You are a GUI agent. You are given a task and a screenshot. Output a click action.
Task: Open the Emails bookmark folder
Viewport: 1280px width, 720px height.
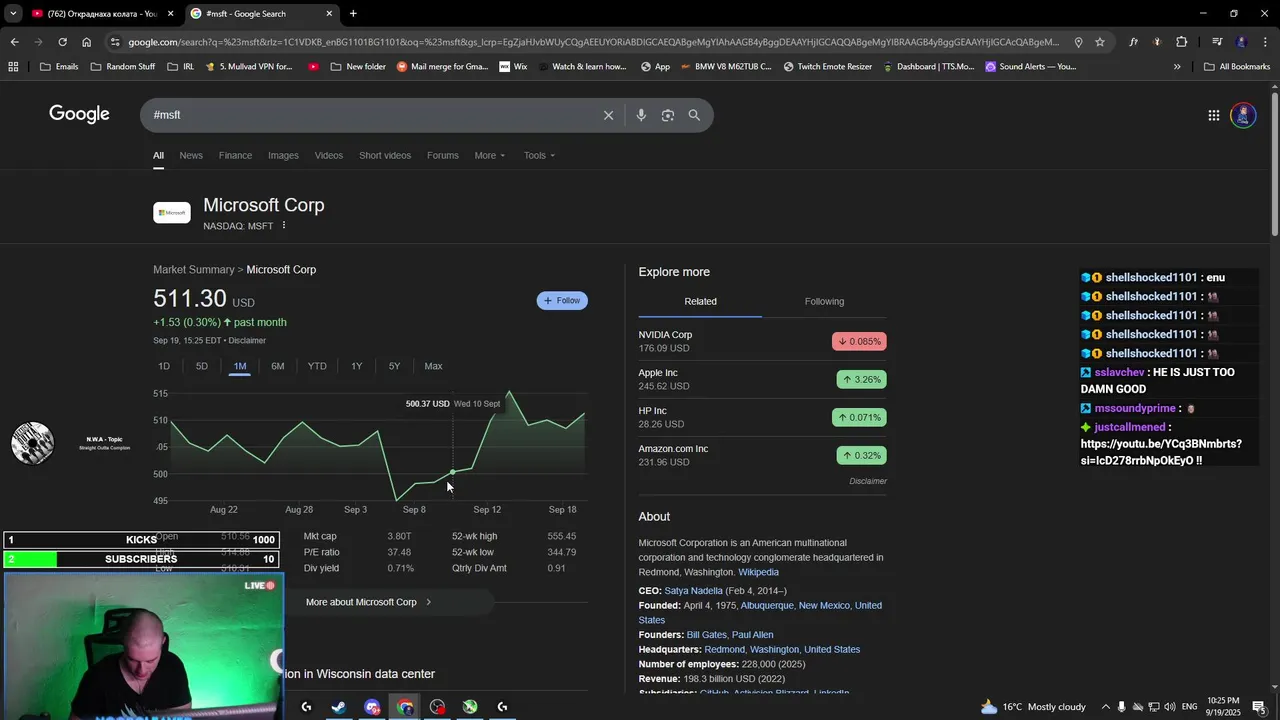[59, 67]
